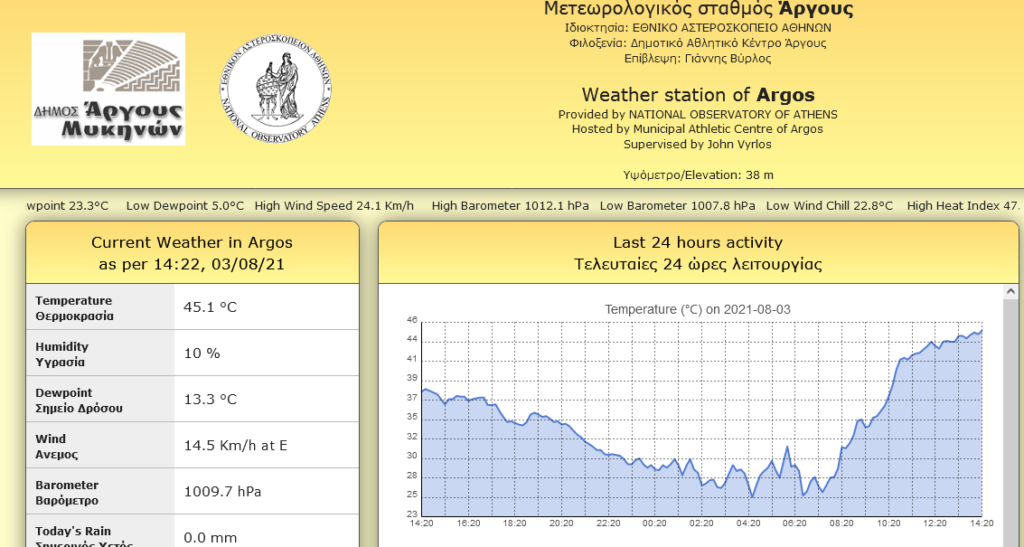Click 'Low Barometer 1007.8 hPa' ticker item
This screenshot has height=547, width=1024.
pyautogui.click(x=677, y=206)
